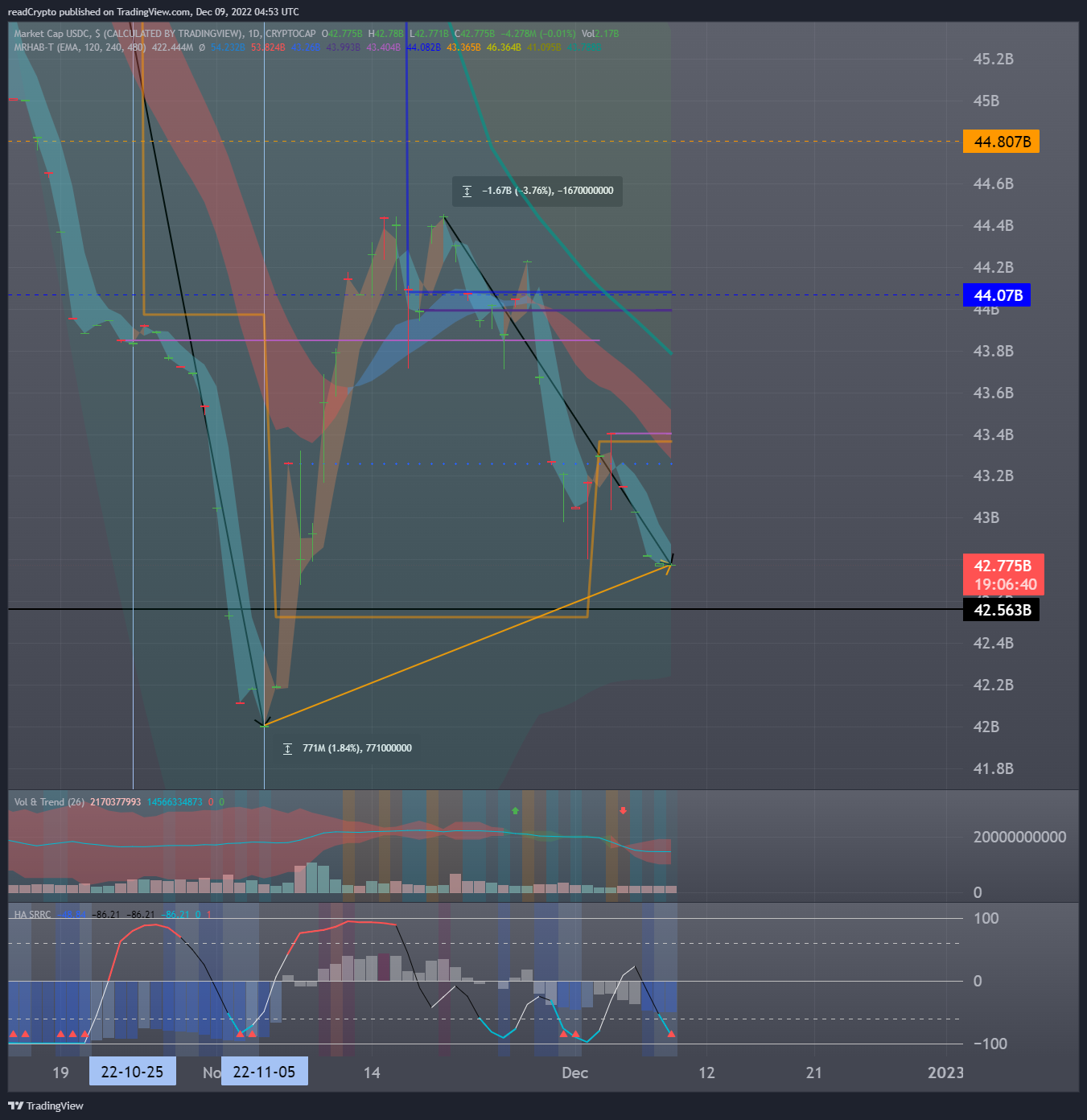Select the red 42.775B current price label
Viewport: 1087px width, 1120px height.
tap(1003, 566)
